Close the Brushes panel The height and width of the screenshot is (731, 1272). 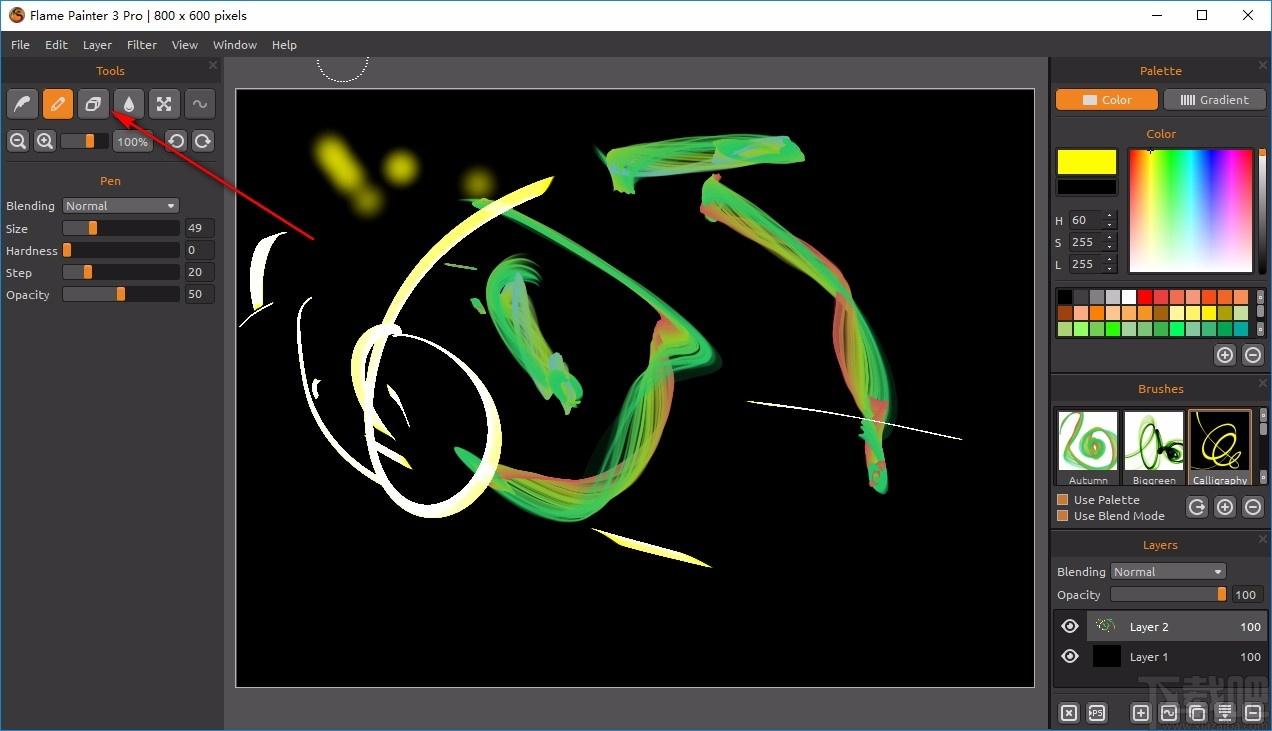[1262, 384]
